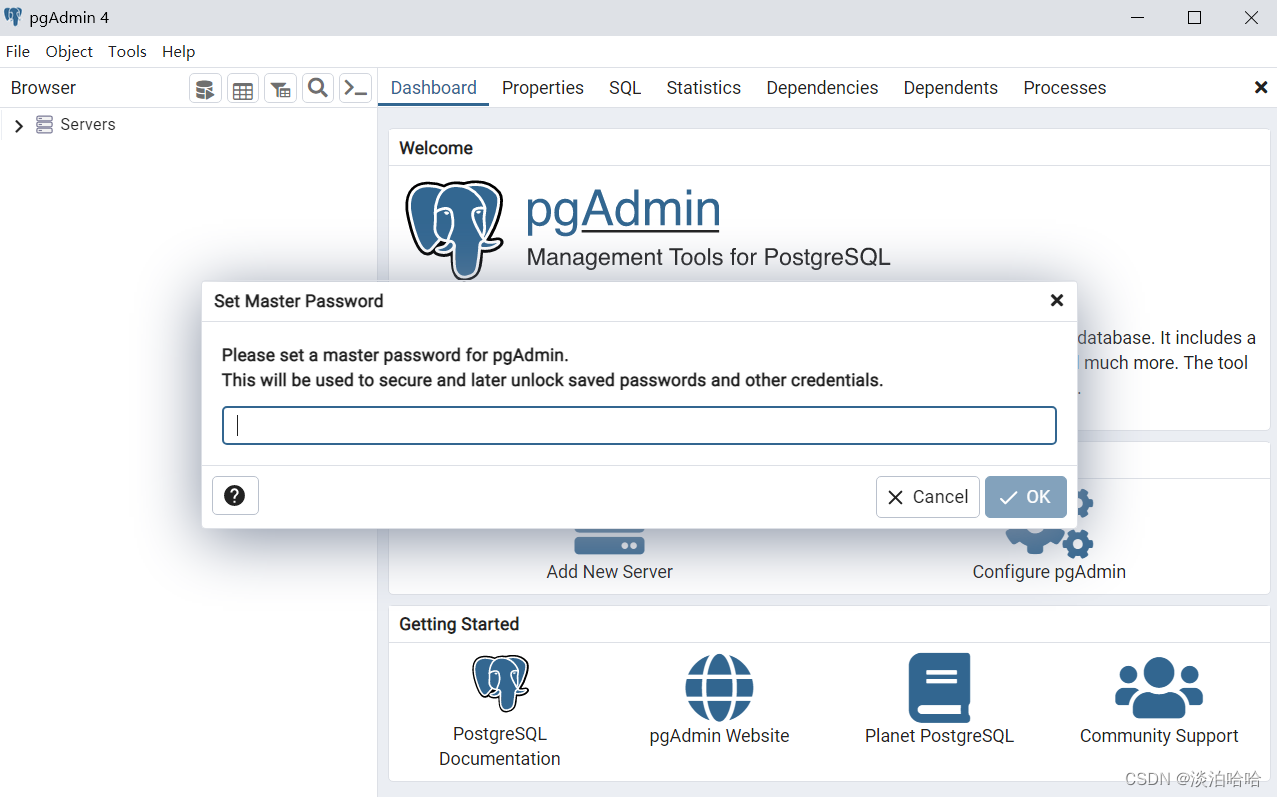The image size is (1277, 797).
Task: Open the View Data table icon
Action: click(242, 88)
